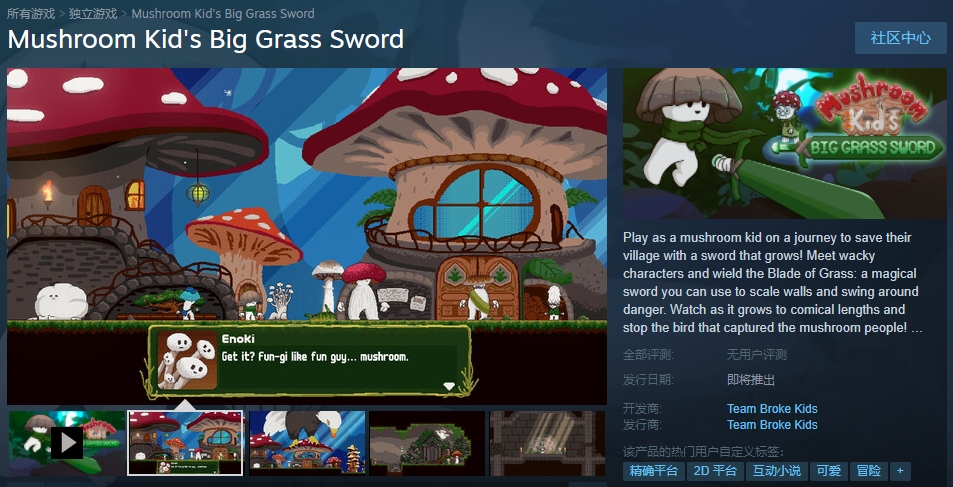This screenshot has height=487, width=953.
Task: Click the 可爱 tag
Action: click(829, 471)
